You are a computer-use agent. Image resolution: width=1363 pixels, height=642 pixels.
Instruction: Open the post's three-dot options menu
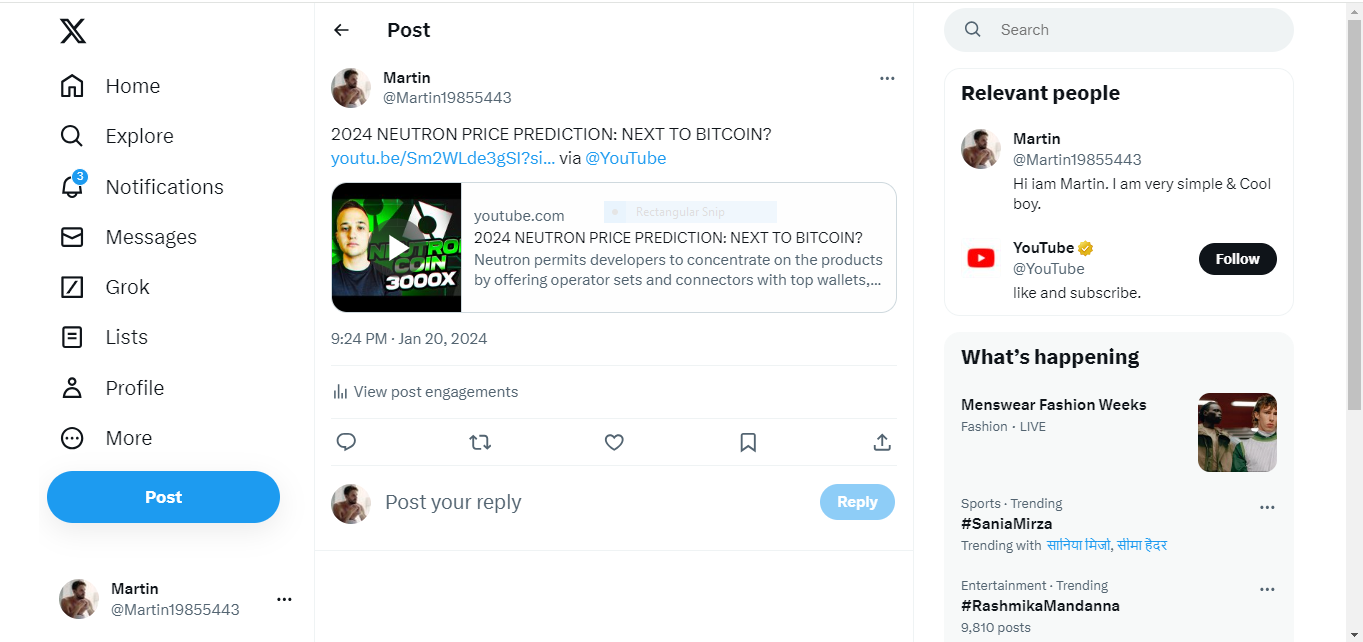[x=887, y=79]
